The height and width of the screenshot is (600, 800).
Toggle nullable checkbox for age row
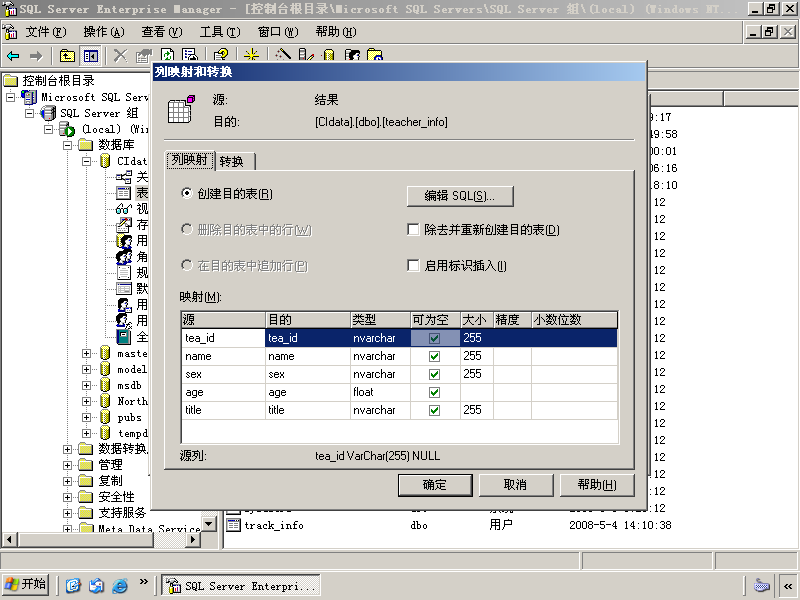click(434, 392)
